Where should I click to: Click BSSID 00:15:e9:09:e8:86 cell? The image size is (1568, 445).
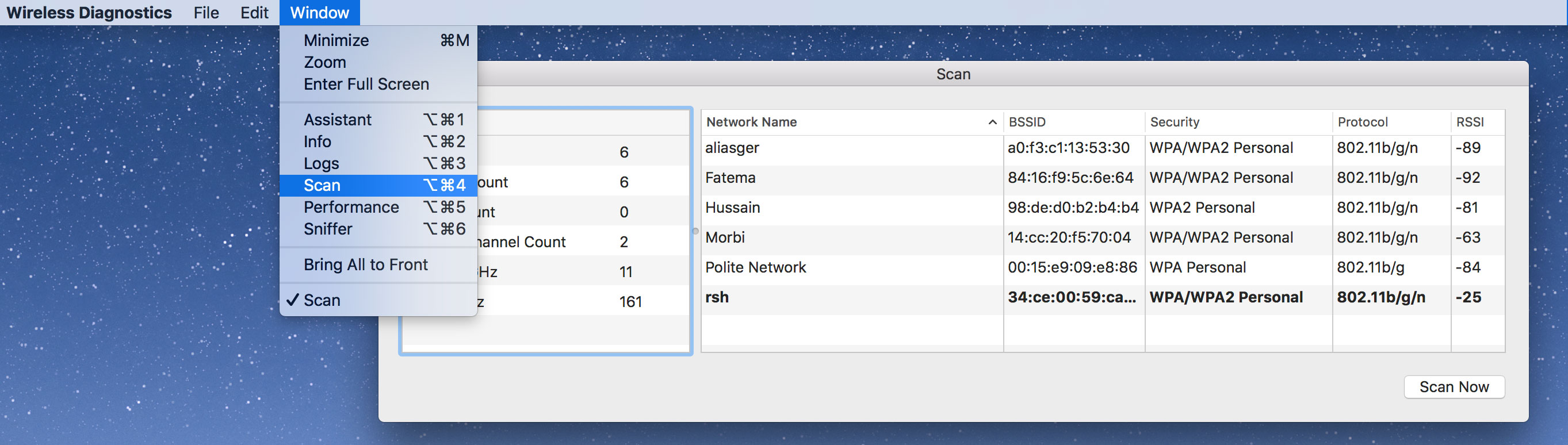1072,267
